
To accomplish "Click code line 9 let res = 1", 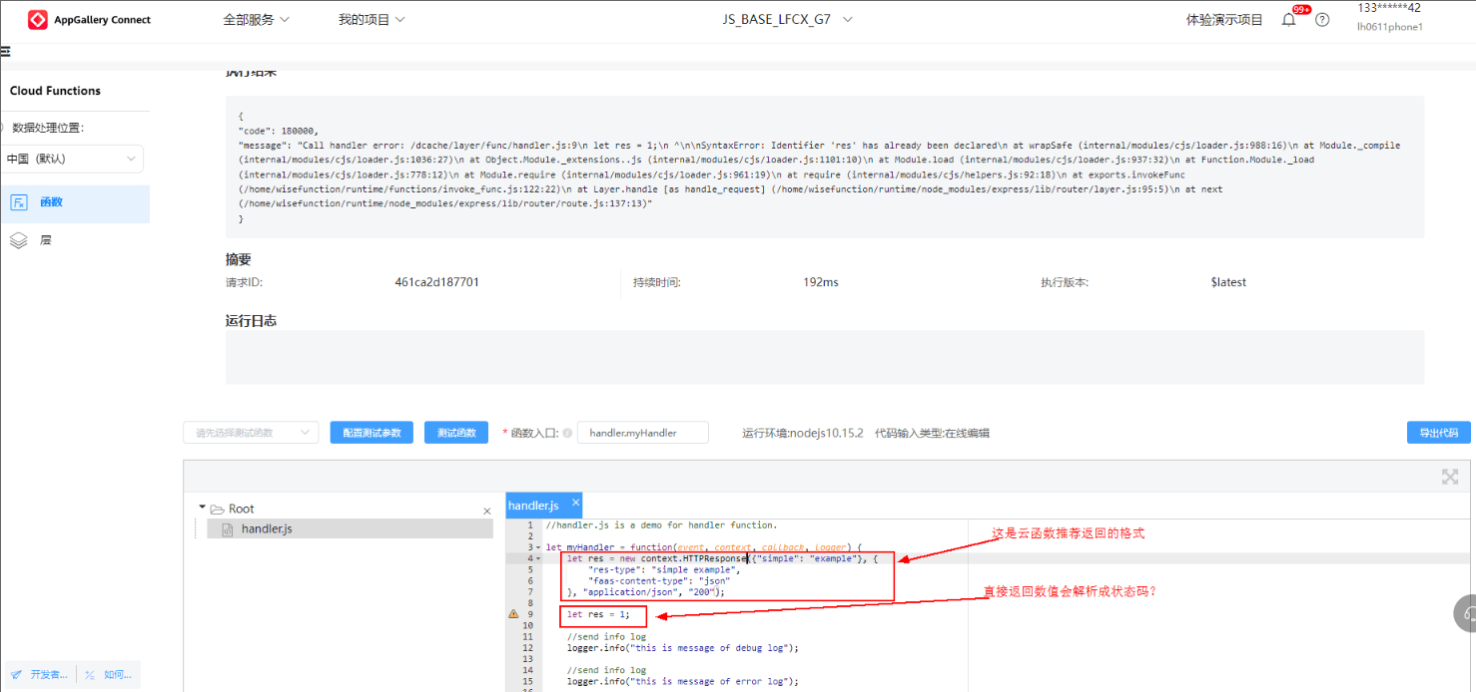I will pos(599,614).
